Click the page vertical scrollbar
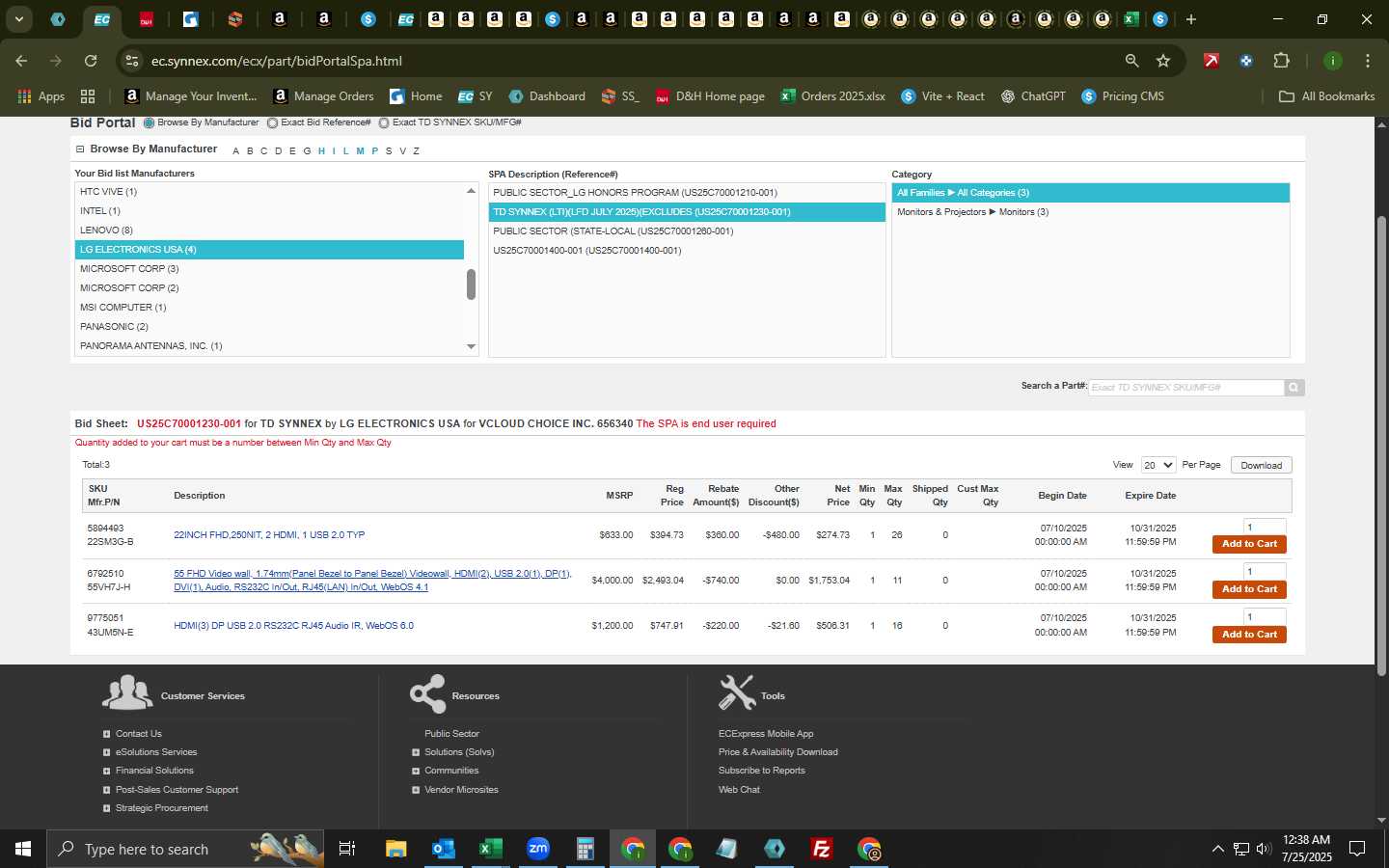 pyautogui.click(x=1381, y=446)
